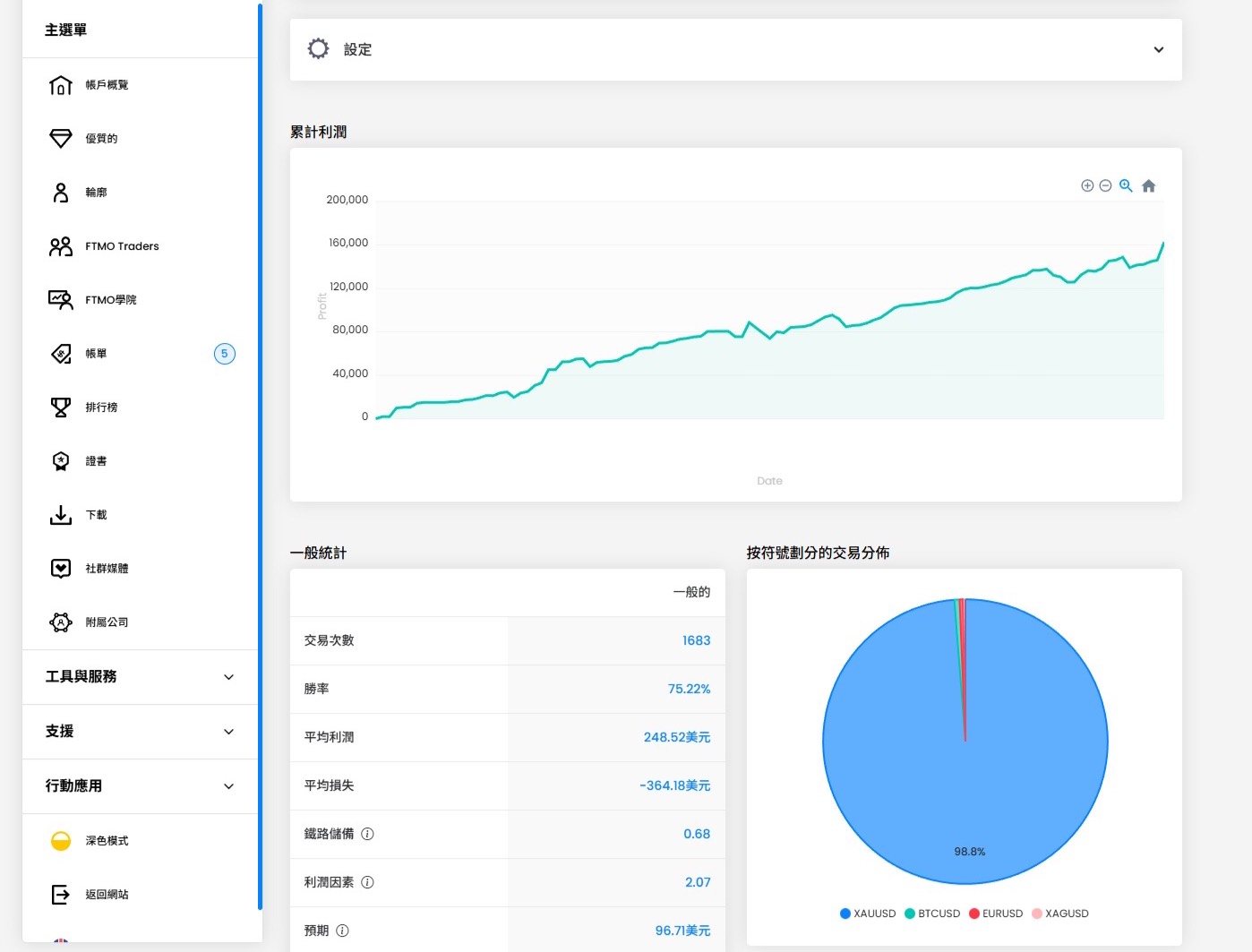This screenshot has height=952, width=1252.
Task: Click the 附屬公司 affiliate icon
Action: click(61, 622)
